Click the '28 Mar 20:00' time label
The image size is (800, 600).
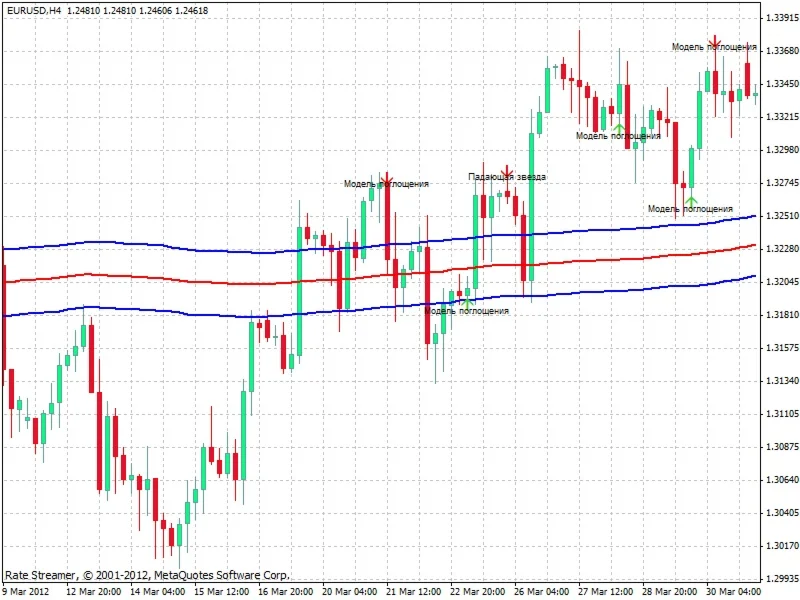pyautogui.click(x=669, y=591)
